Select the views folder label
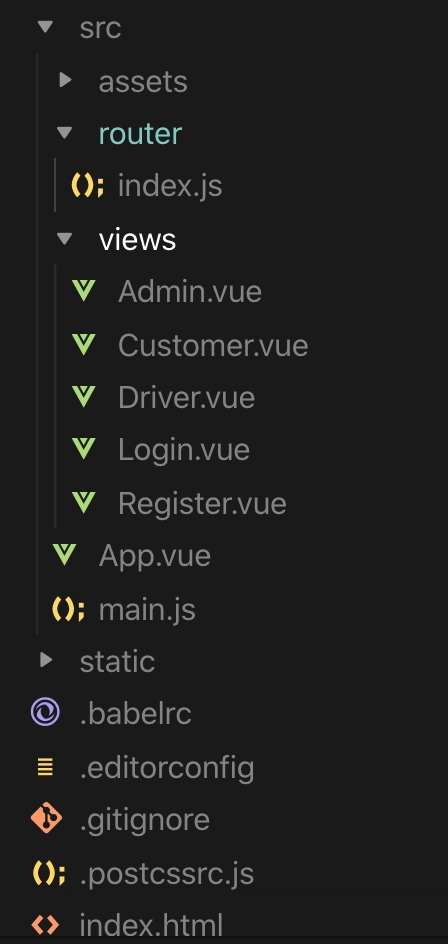 [137, 240]
